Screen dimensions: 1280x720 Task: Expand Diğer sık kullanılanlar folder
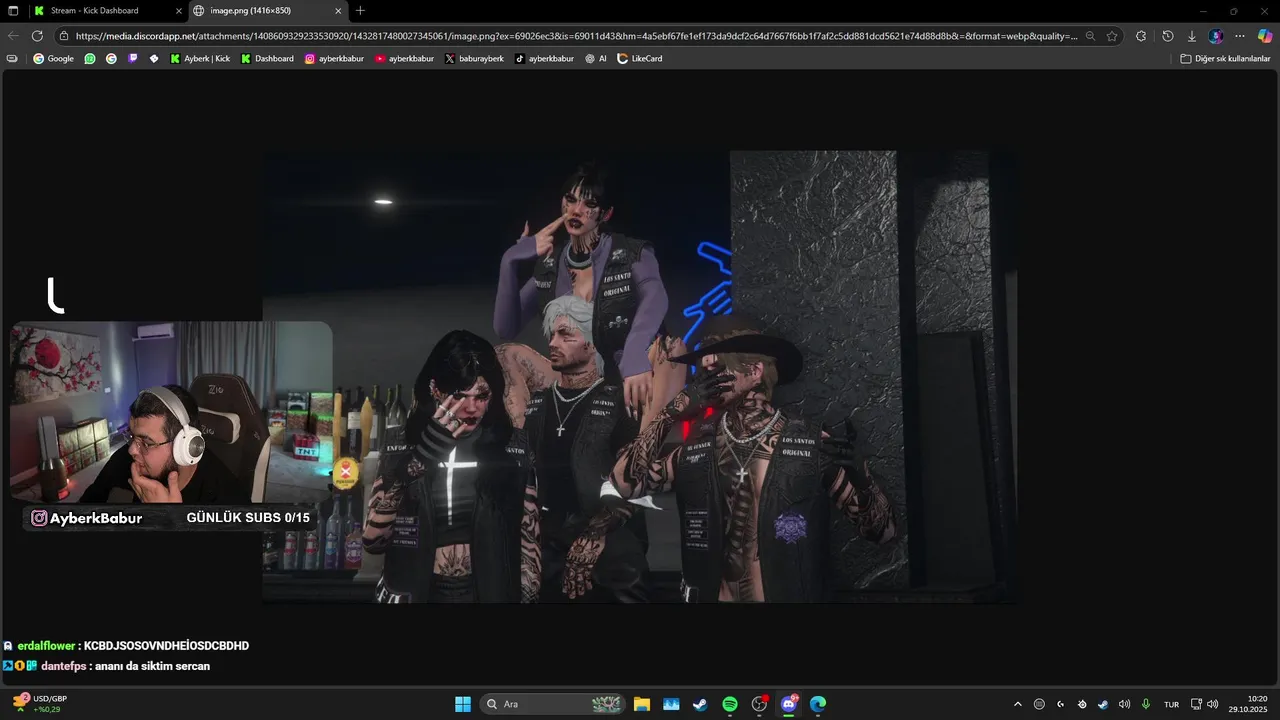(1225, 59)
